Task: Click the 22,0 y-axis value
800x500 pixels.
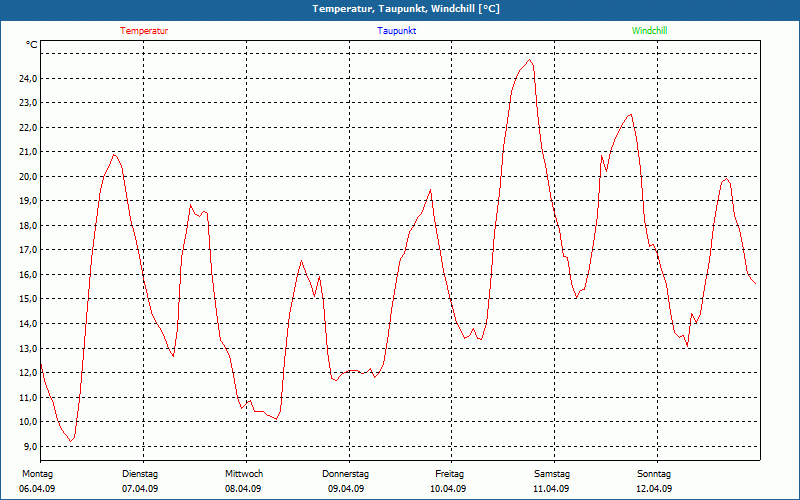Action: pyautogui.click(x=29, y=127)
